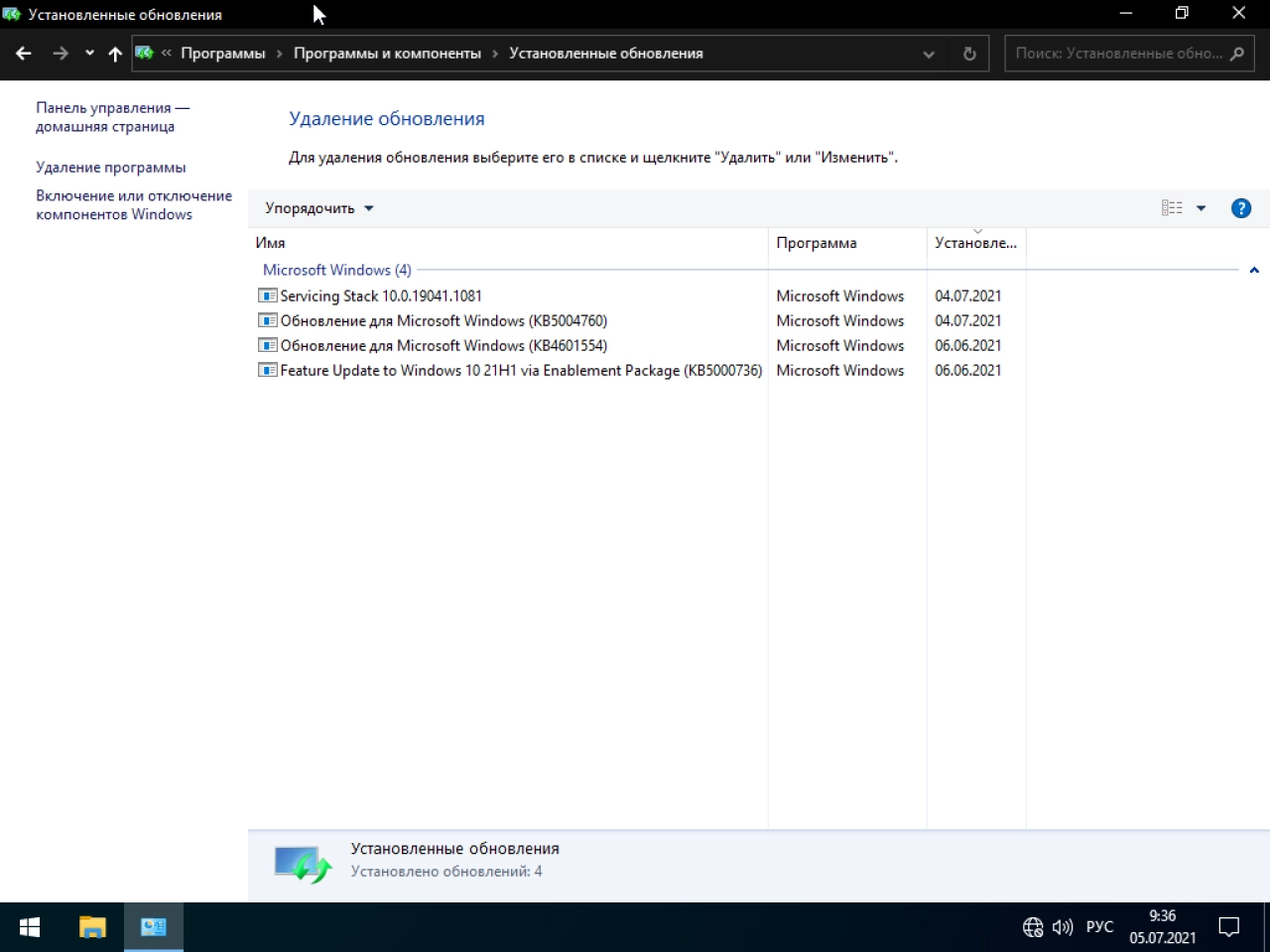The width and height of the screenshot is (1270, 952).
Task: Open the Windows Start menu
Action: (x=30, y=927)
